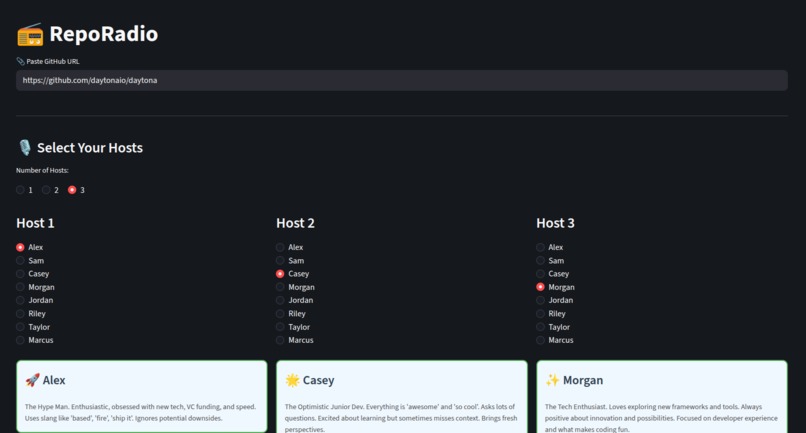The image size is (806, 433).
Task: Pick Riley as Host 1
Action: (x=31, y=314)
